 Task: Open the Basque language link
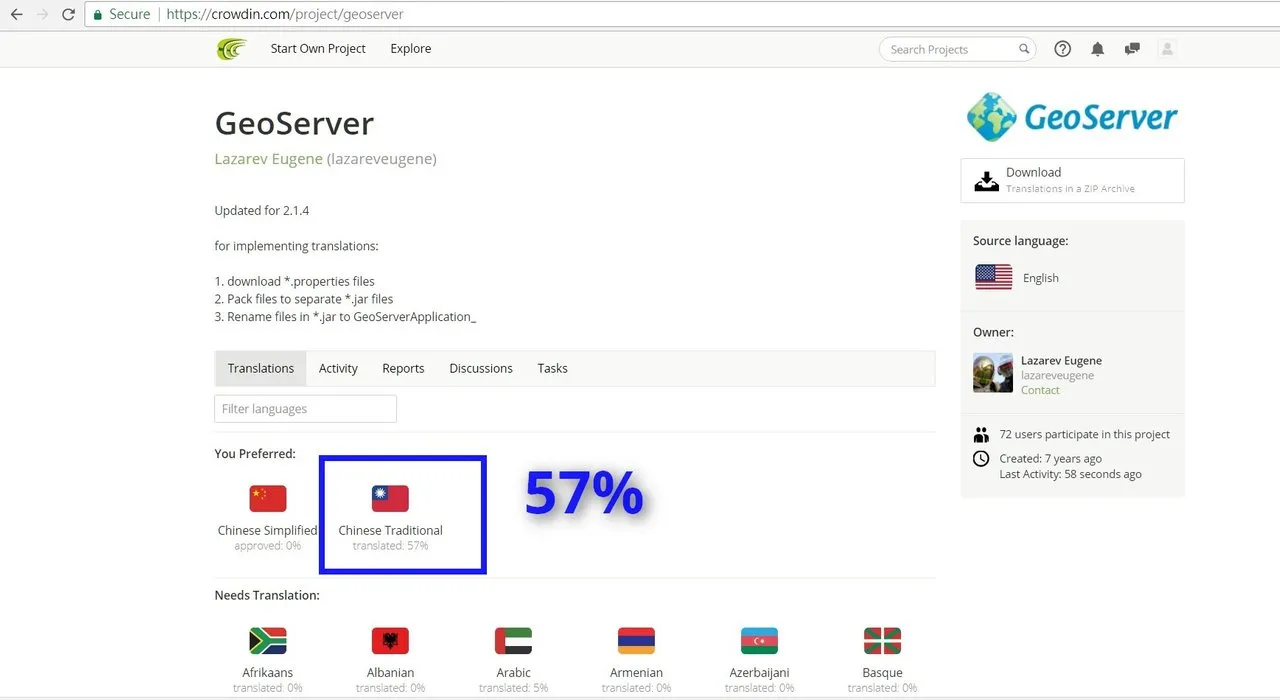pyautogui.click(x=882, y=673)
